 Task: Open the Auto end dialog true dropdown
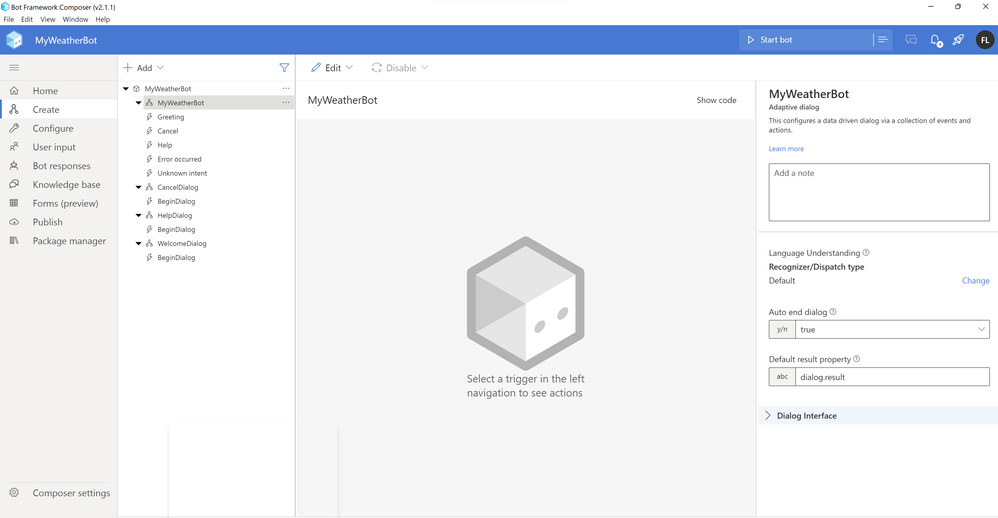pos(892,330)
